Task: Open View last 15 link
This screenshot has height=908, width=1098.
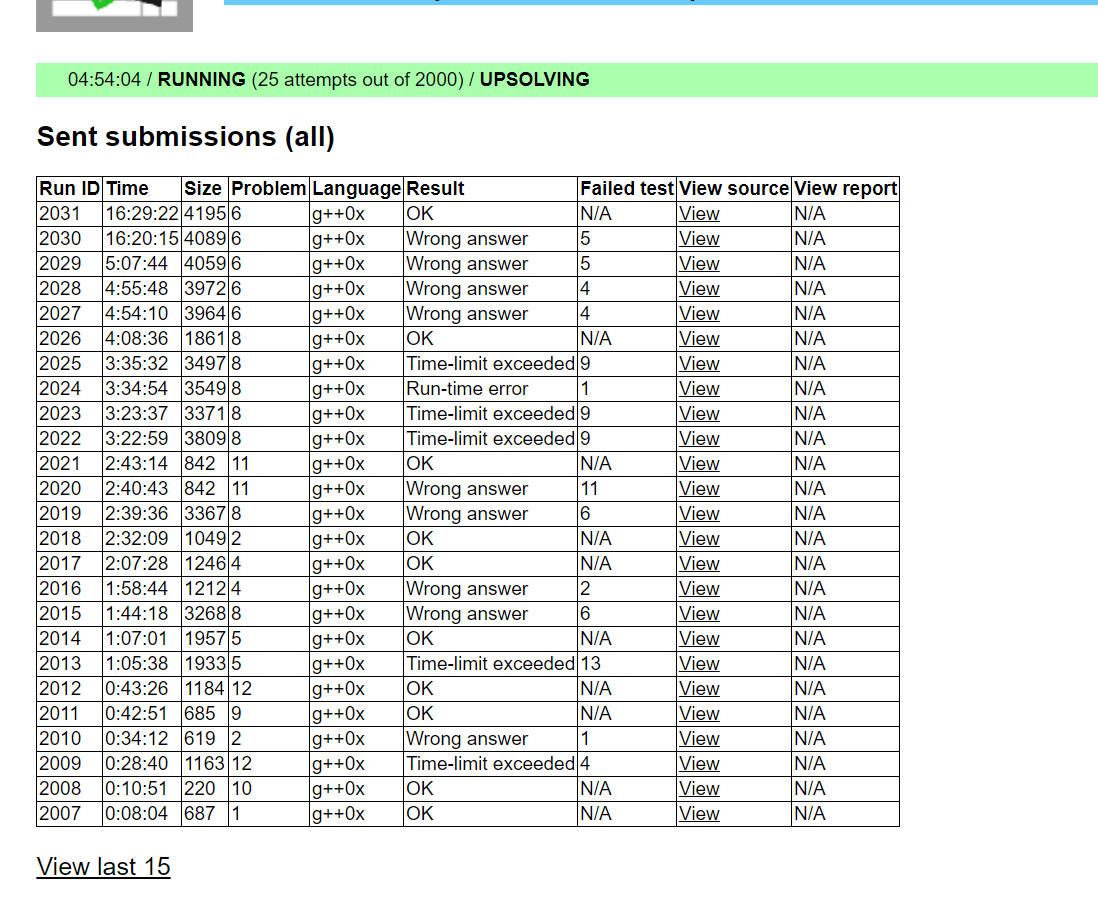Action: click(x=103, y=866)
